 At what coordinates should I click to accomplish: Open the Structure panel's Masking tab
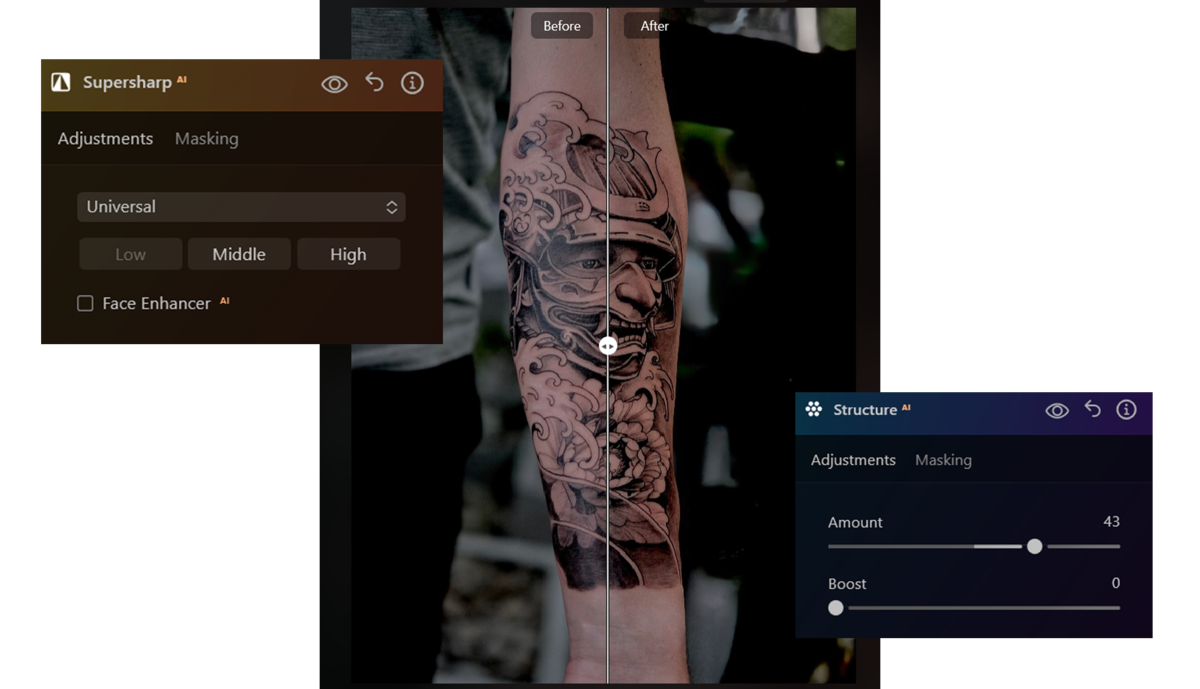pos(943,460)
